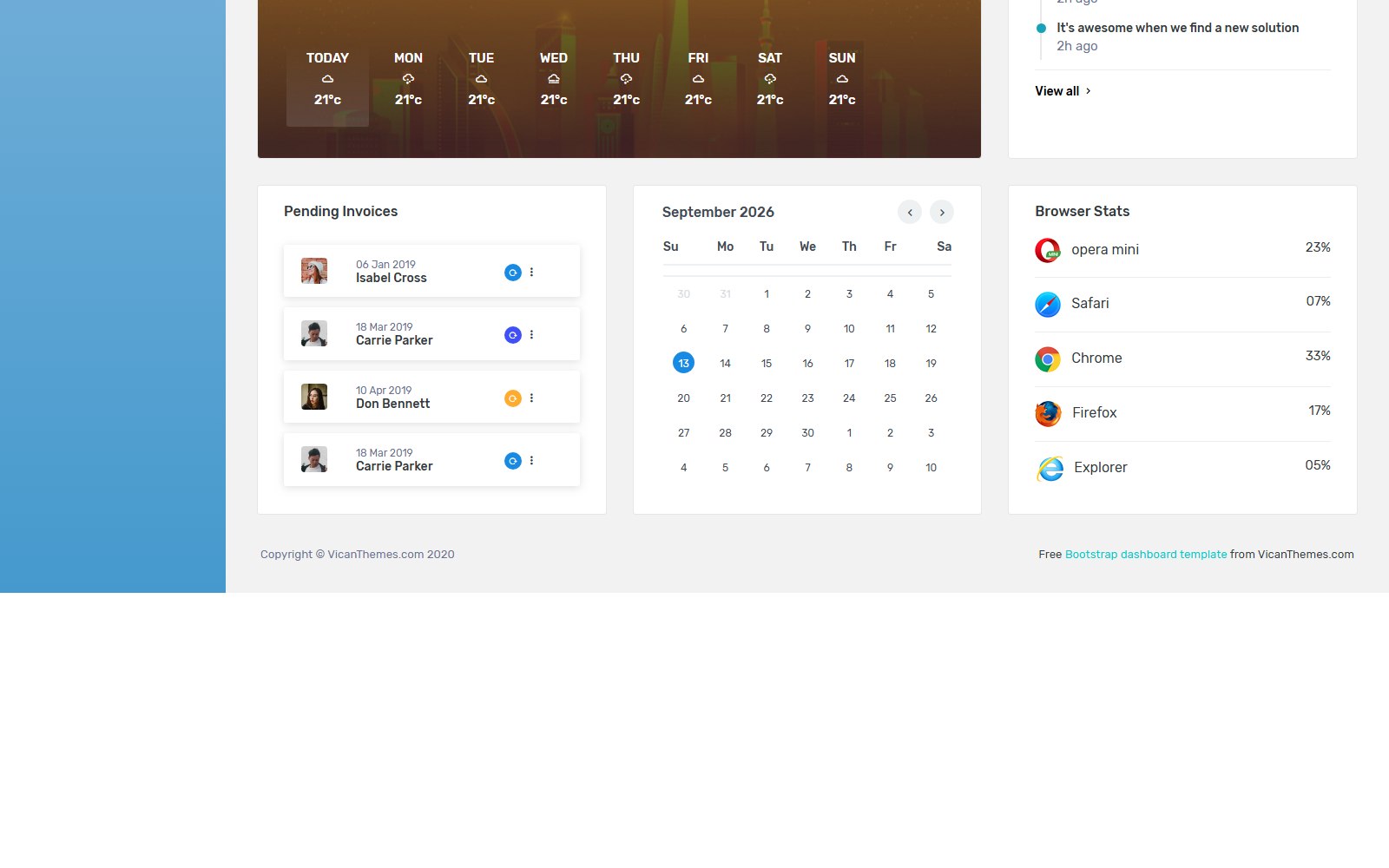Image resolution: width=1389 pixels, height=868 pixels.
Task: Click the cloud icon under TODAY
Action: point(327,79)
